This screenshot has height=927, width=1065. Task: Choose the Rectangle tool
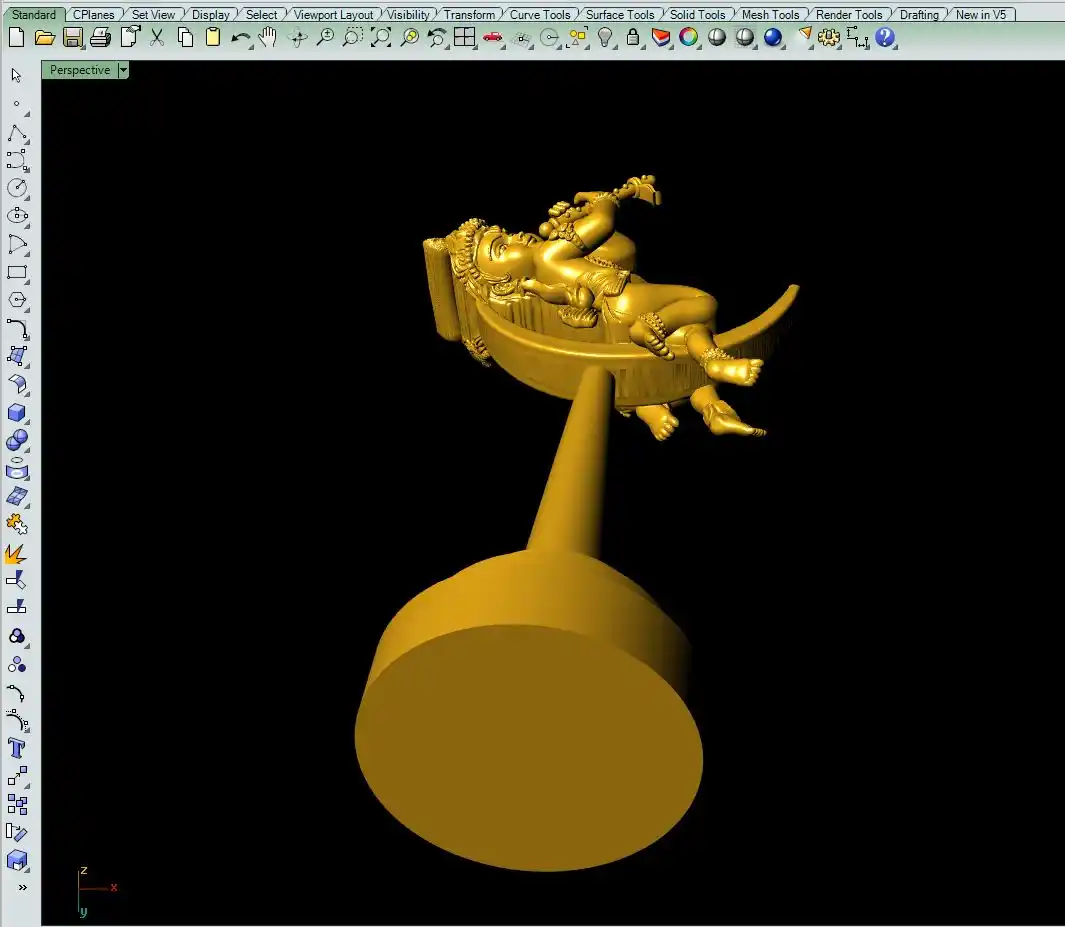tap(16, 272)
